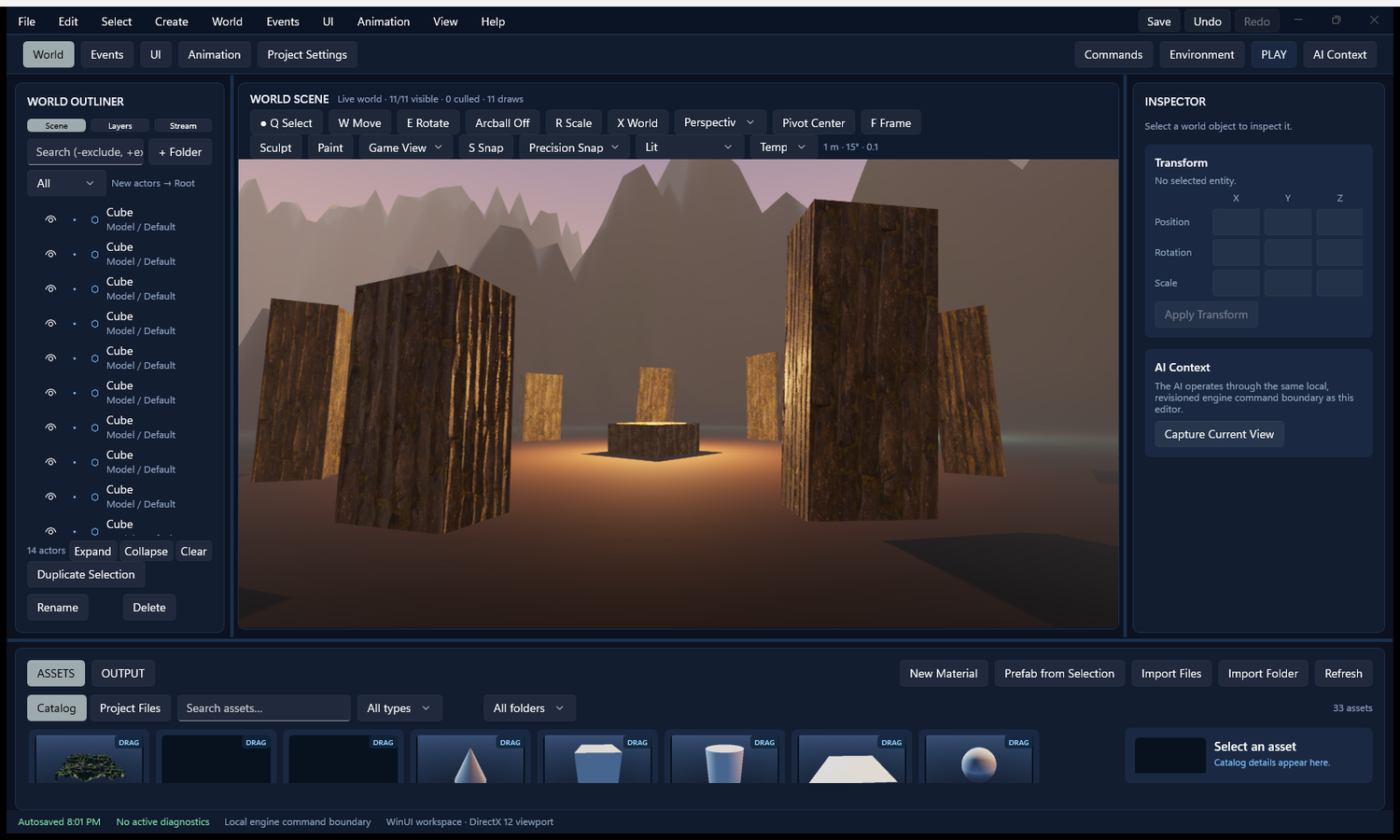Switch outliner to the Layers view
1400x840 pixels.
pyautogui.click(x=119, y=126)
